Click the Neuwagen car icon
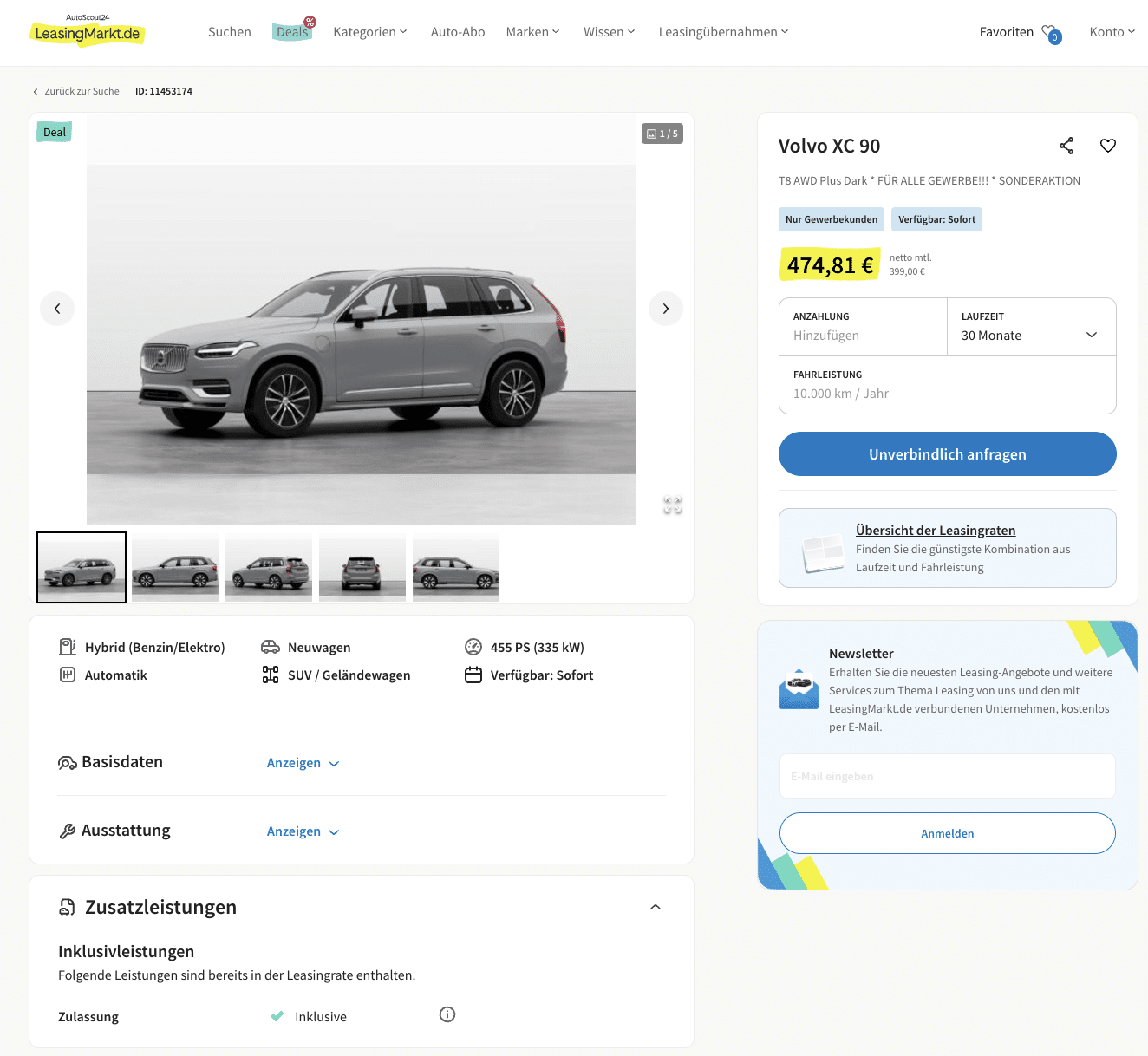This screenshot has width=1148, height=1056. coord(271,647)
